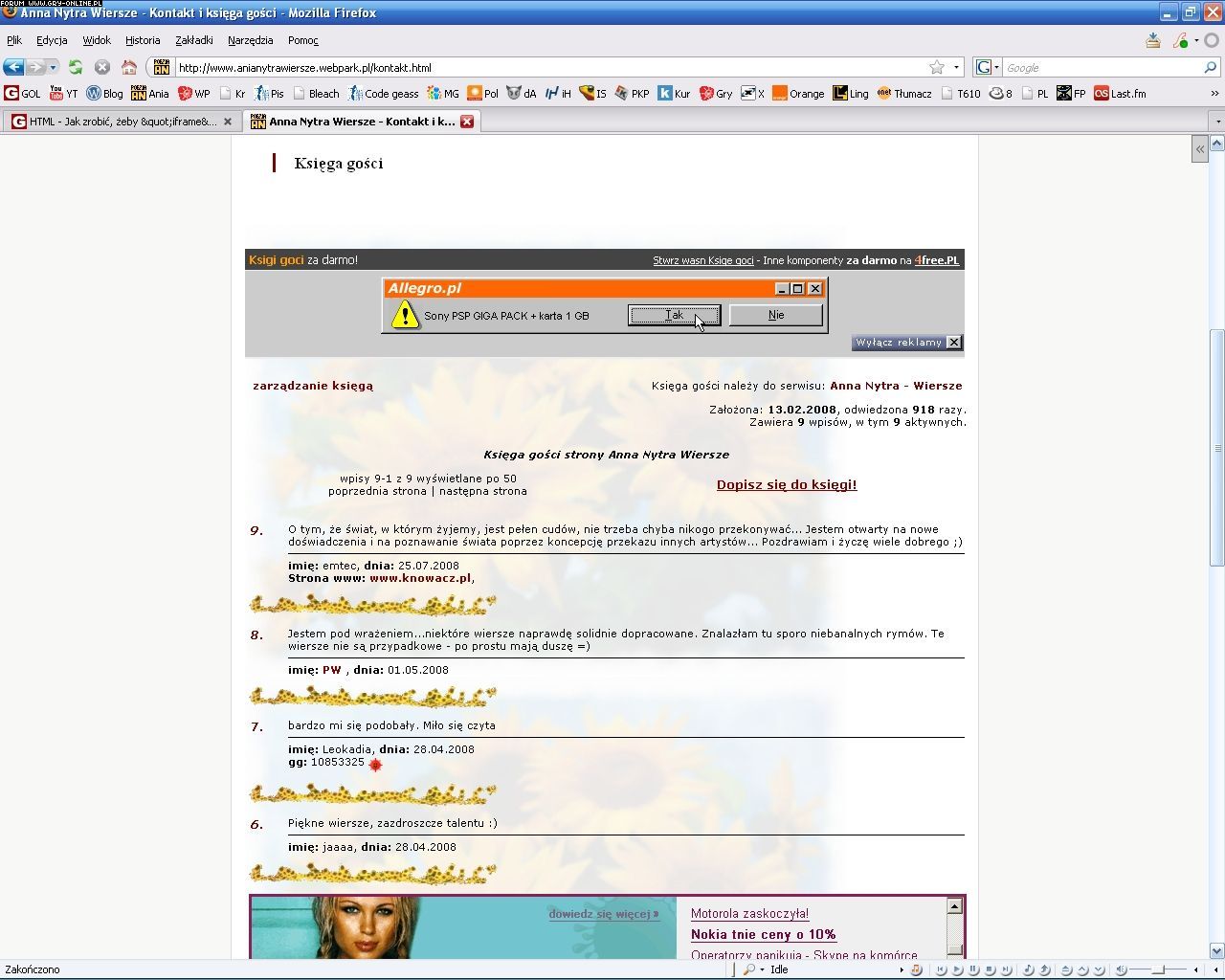
Task: Show more bookmarks via toolbar chevron
Action: (x=1214, y=94)
